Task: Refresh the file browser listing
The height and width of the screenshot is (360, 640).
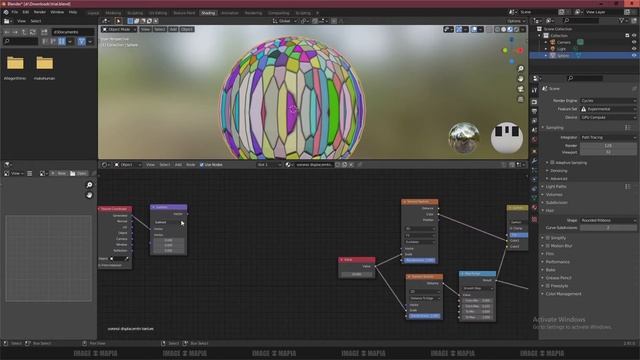Action: pyautogui.click(x=33, y=32)
